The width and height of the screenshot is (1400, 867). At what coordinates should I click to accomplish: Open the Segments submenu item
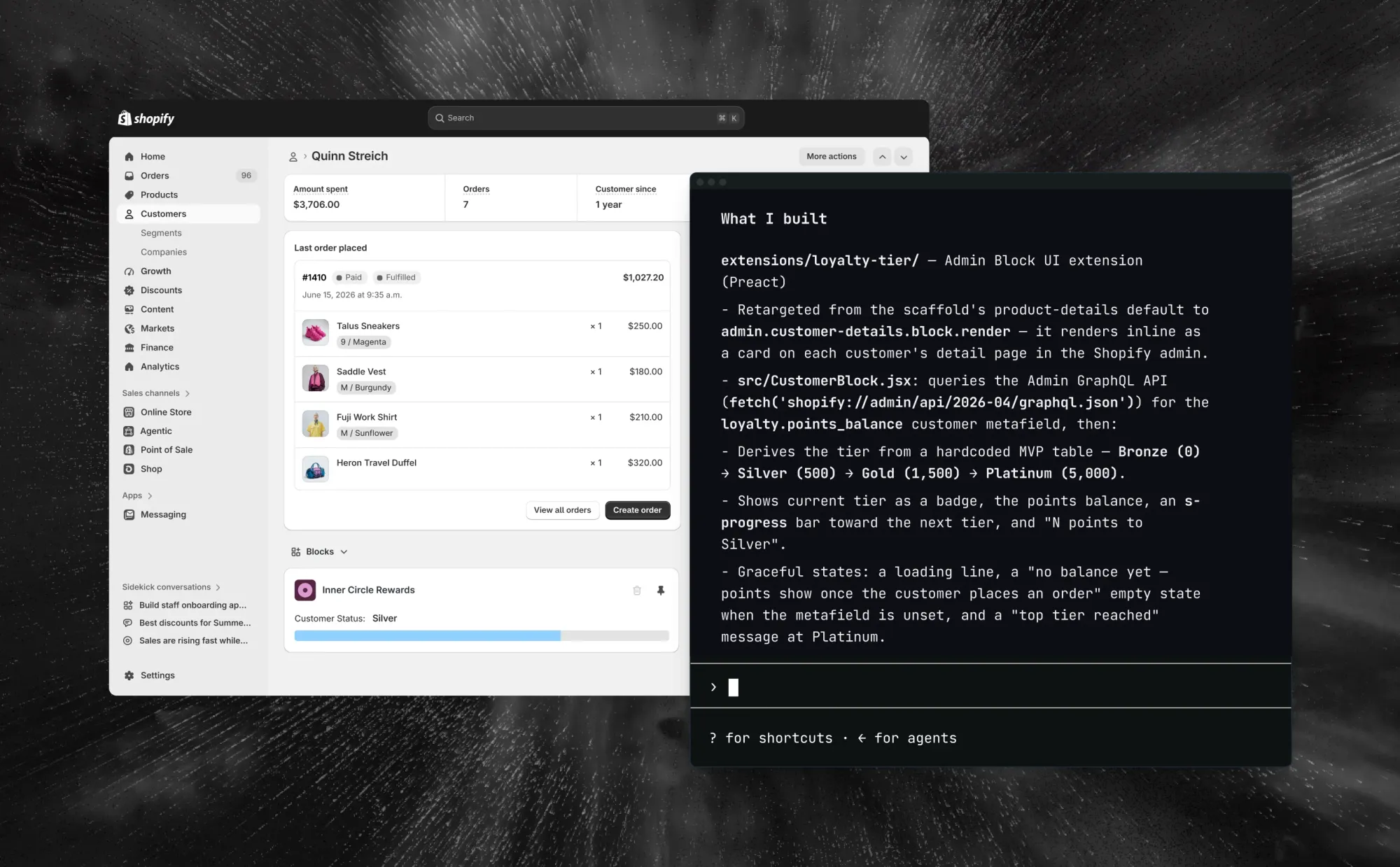pyautogui.click(x=161, y=233)
